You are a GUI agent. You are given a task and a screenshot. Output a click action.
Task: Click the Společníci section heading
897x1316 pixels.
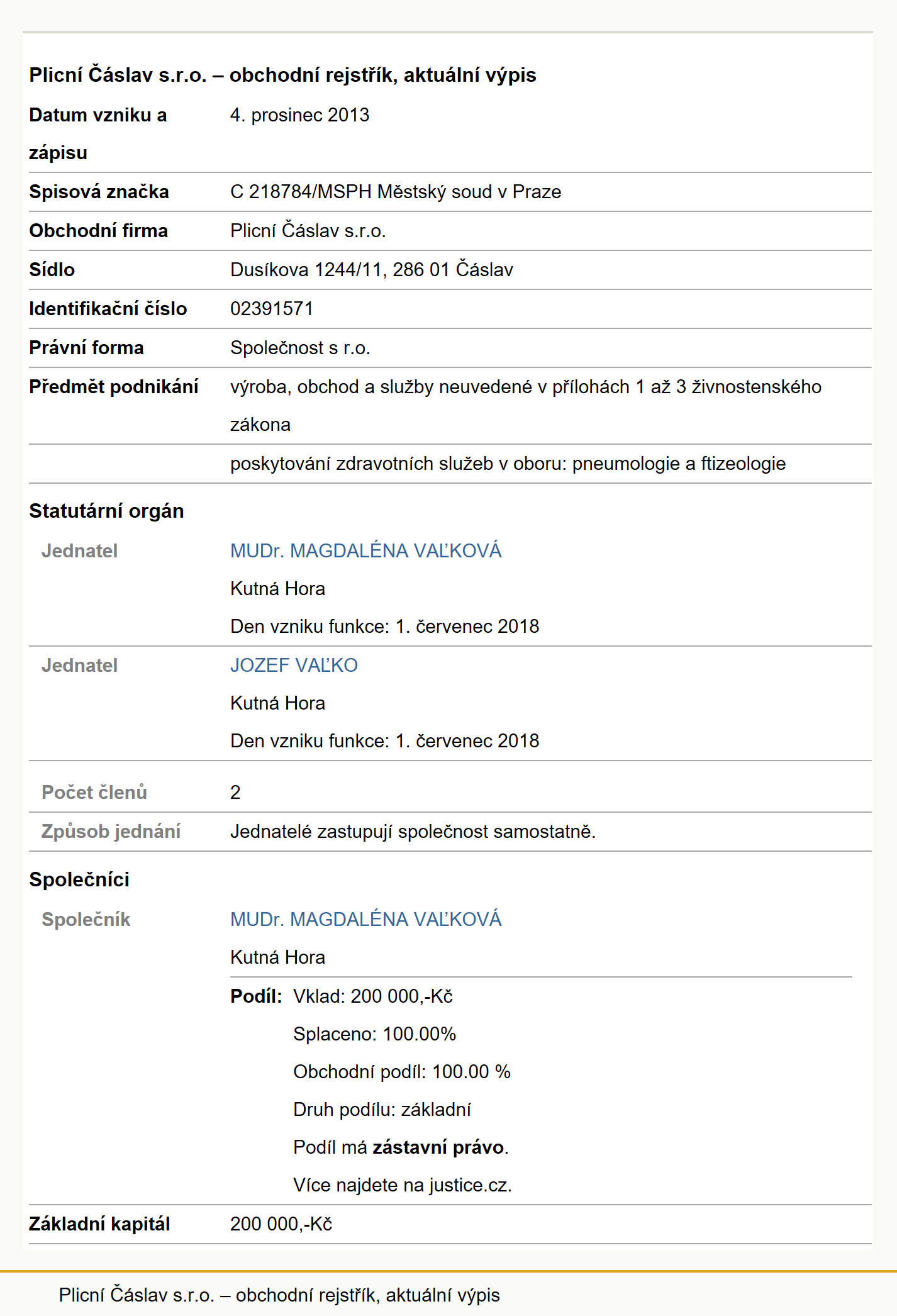79,879
